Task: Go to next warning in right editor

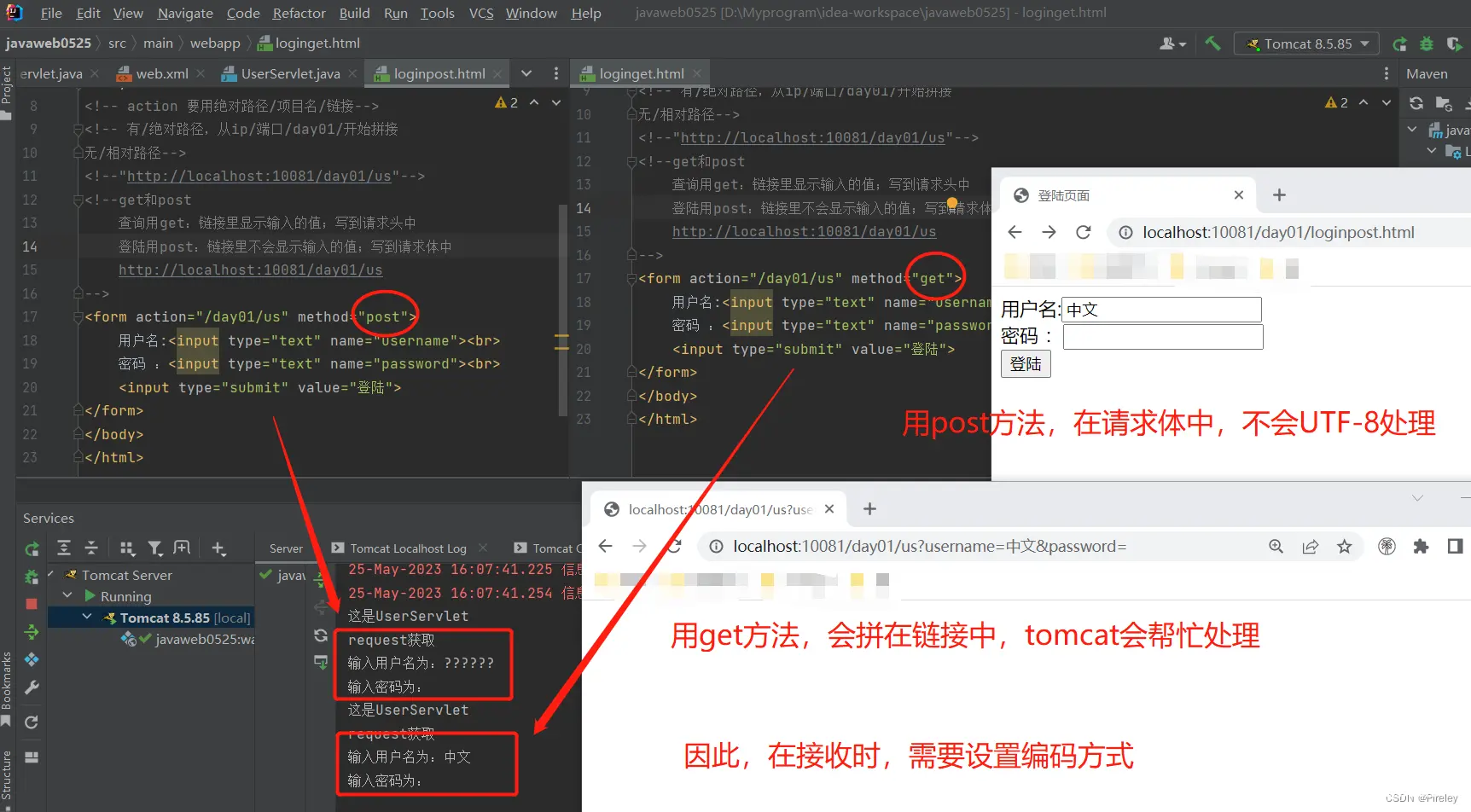Action: 1387,102
